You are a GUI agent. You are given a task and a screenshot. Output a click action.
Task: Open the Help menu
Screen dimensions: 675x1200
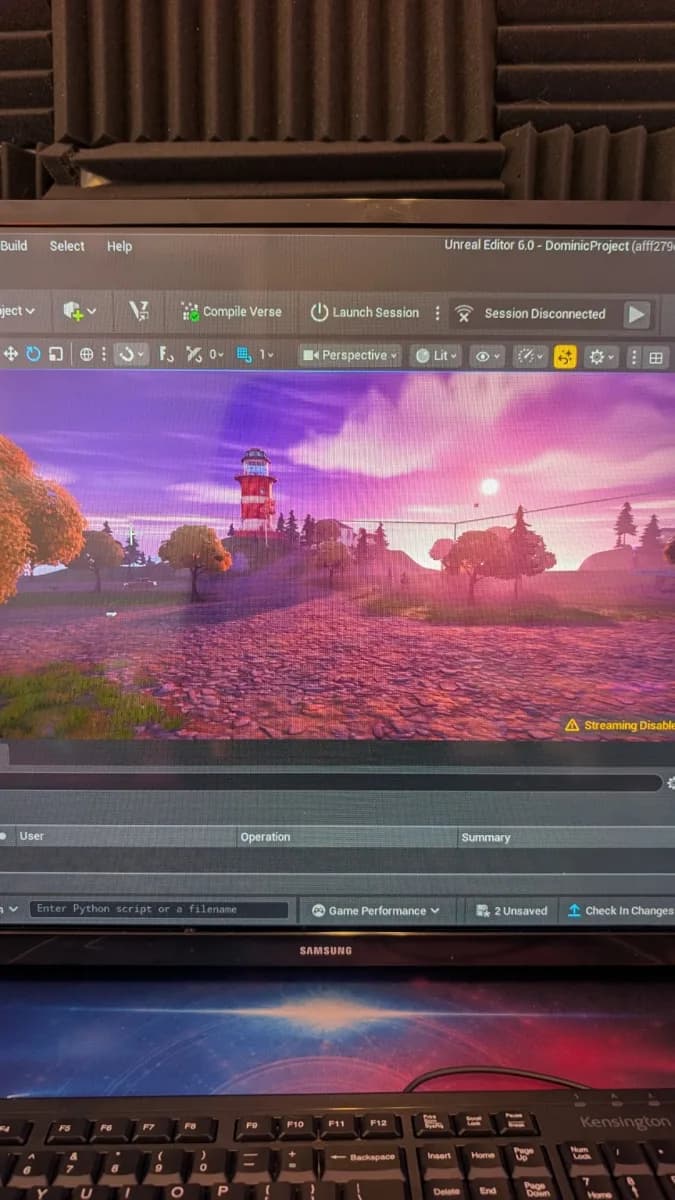pos(119,246)
